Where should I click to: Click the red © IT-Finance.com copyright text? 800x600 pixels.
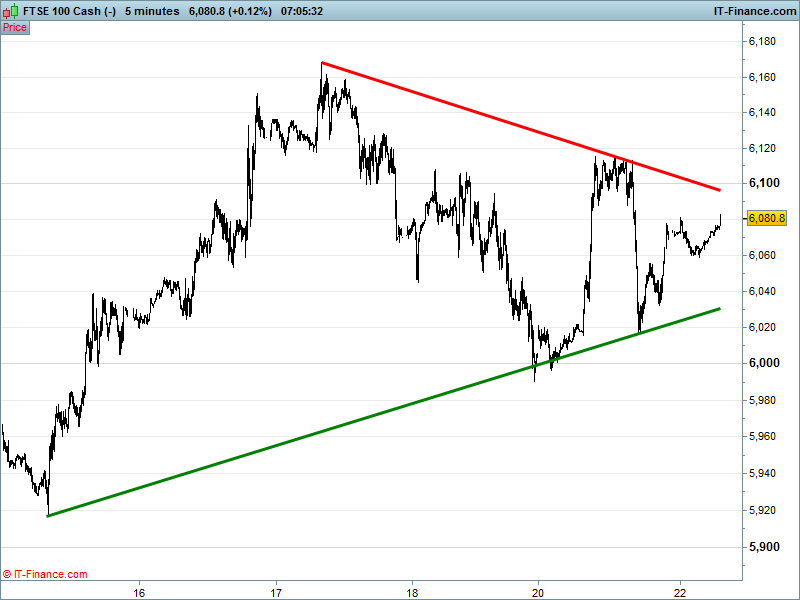coord(45,574)
